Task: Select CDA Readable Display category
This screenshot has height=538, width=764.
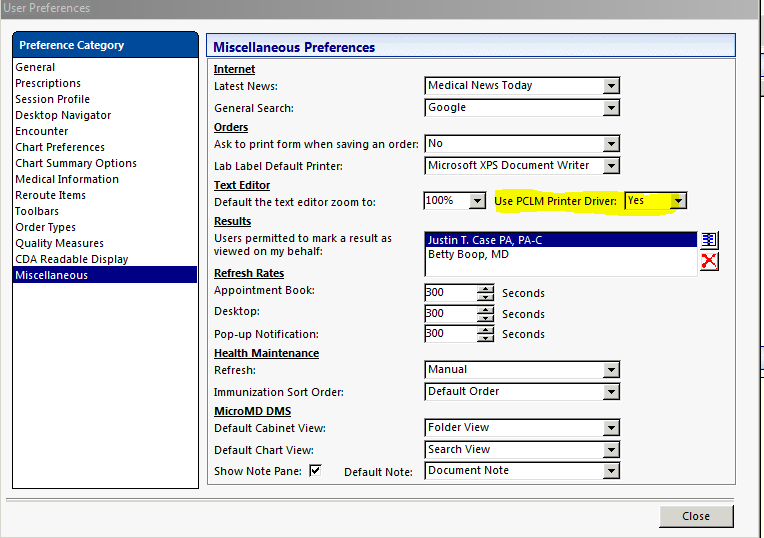Action: [x=72, y=259]
